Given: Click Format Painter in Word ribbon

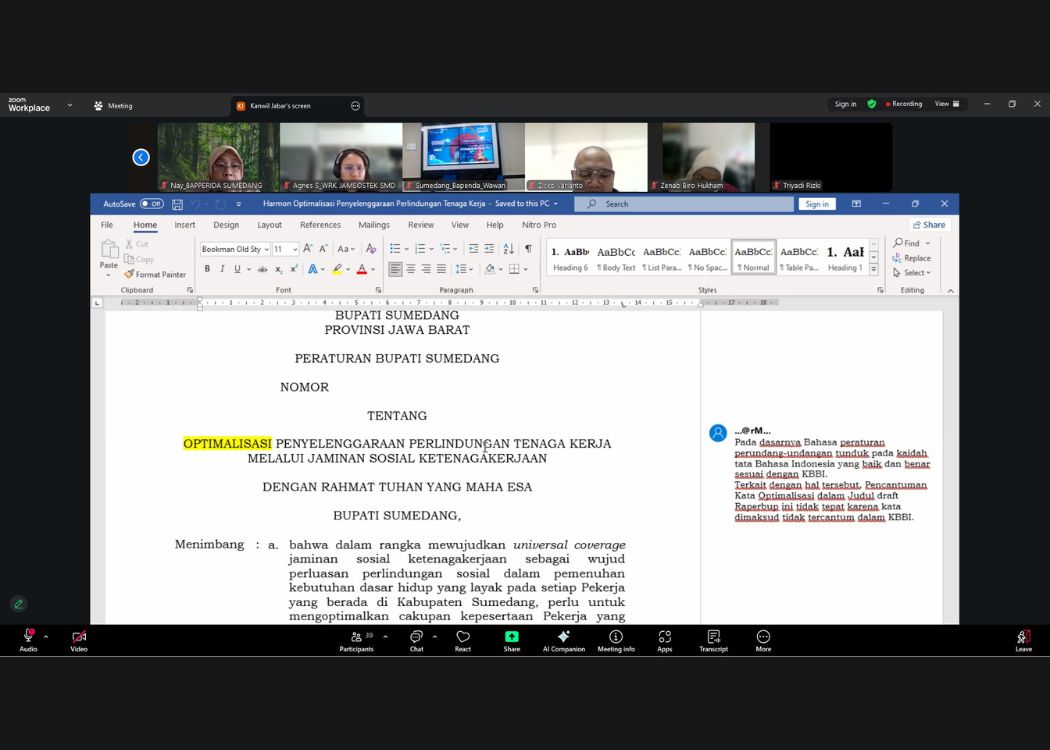Looking at the screenshot, I should click(x=155, y=274).
